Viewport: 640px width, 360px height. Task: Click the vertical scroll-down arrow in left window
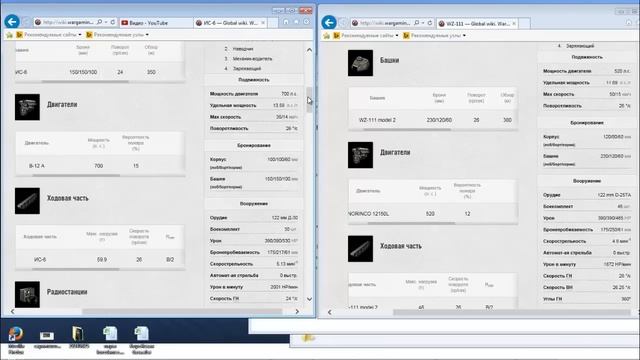(x=309, y=299)
